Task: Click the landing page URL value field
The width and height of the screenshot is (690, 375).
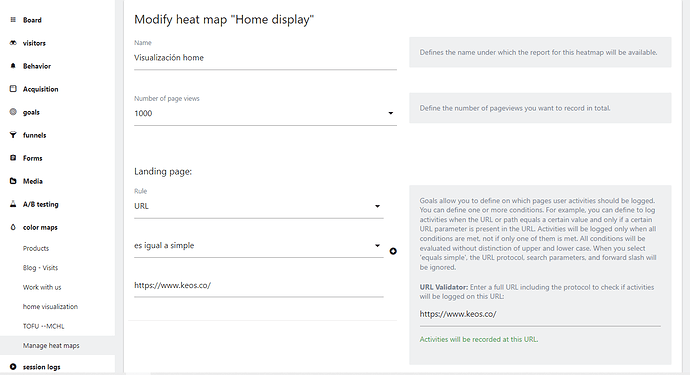Action: pos(259,285)
